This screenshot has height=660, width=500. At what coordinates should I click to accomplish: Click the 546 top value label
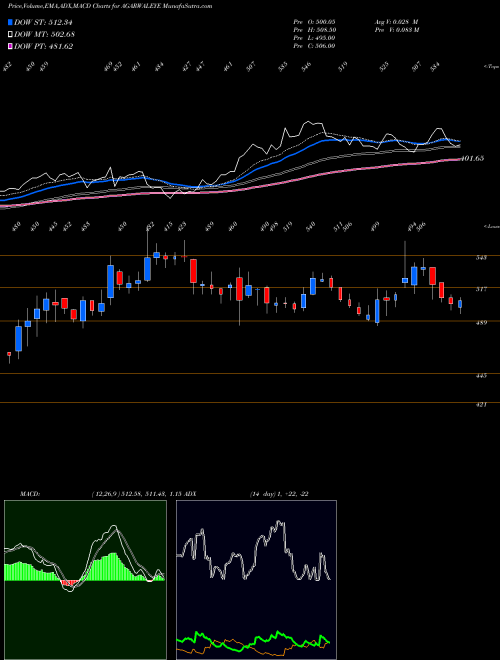(x=306, y=66)
